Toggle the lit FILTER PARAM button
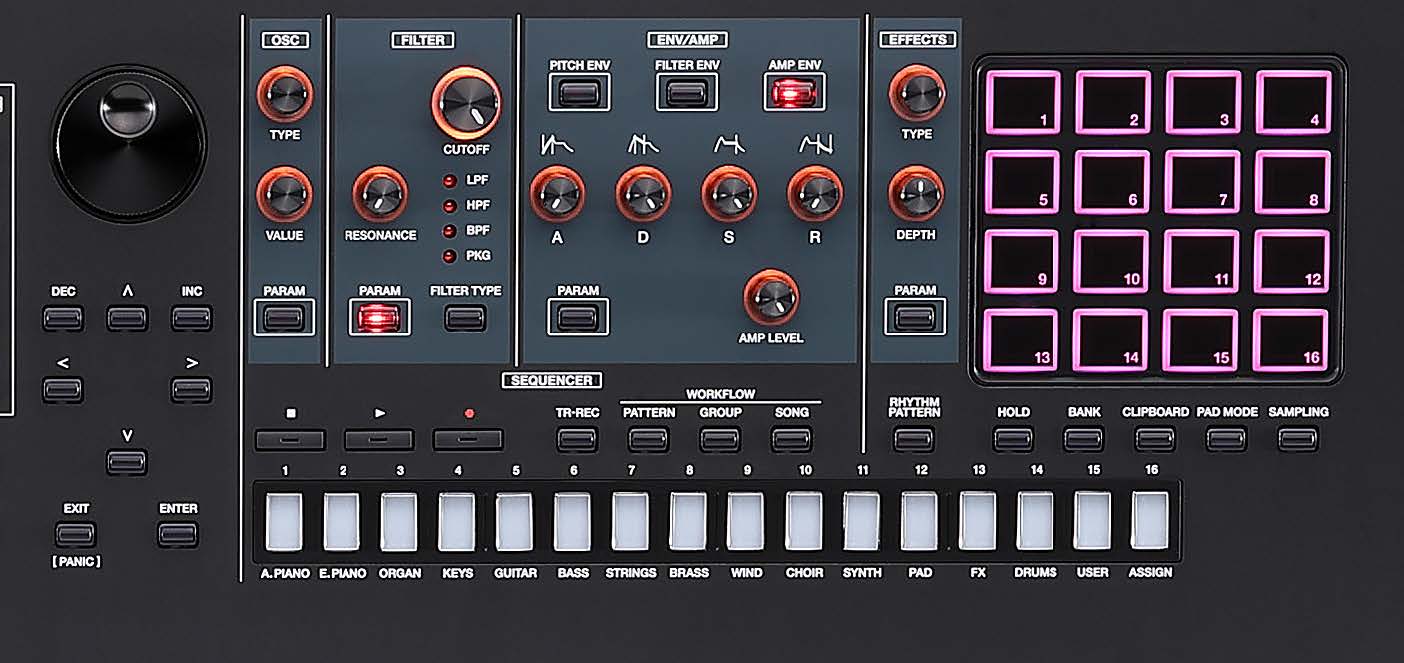1404x663 pixels. click(381, 317)
